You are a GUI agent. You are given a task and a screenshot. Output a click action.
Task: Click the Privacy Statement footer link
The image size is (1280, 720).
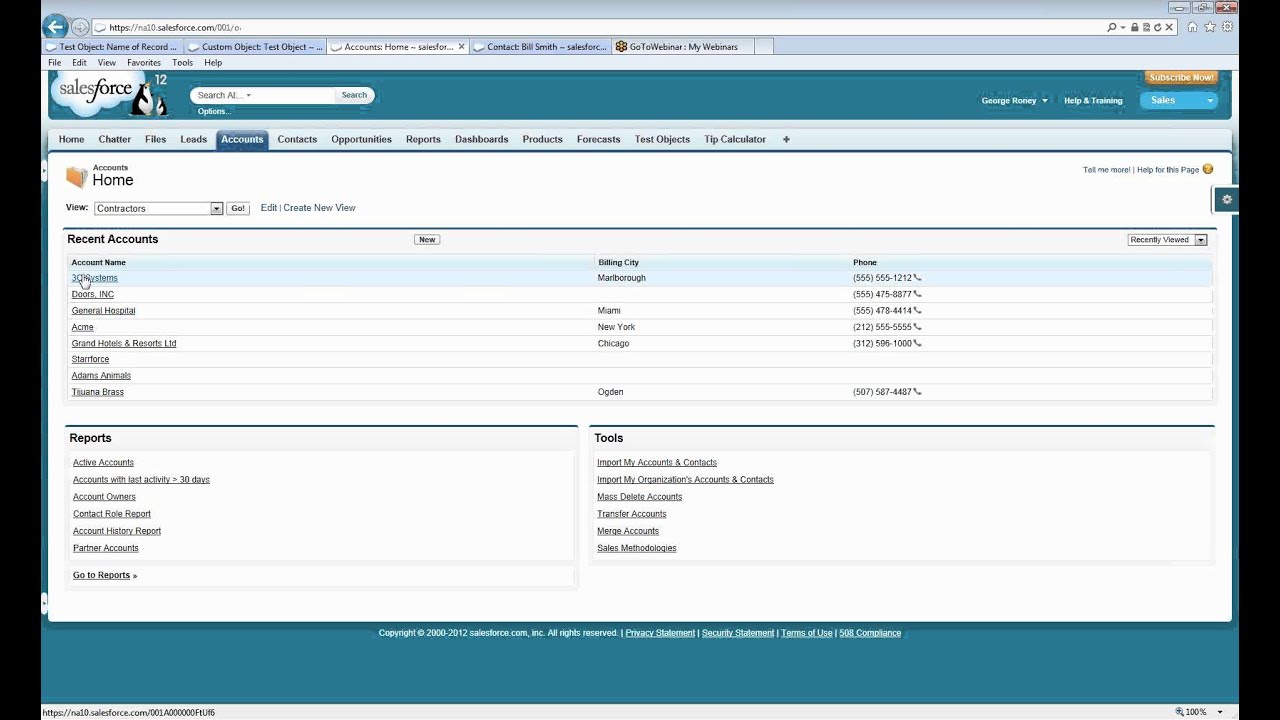coord(660,633)
